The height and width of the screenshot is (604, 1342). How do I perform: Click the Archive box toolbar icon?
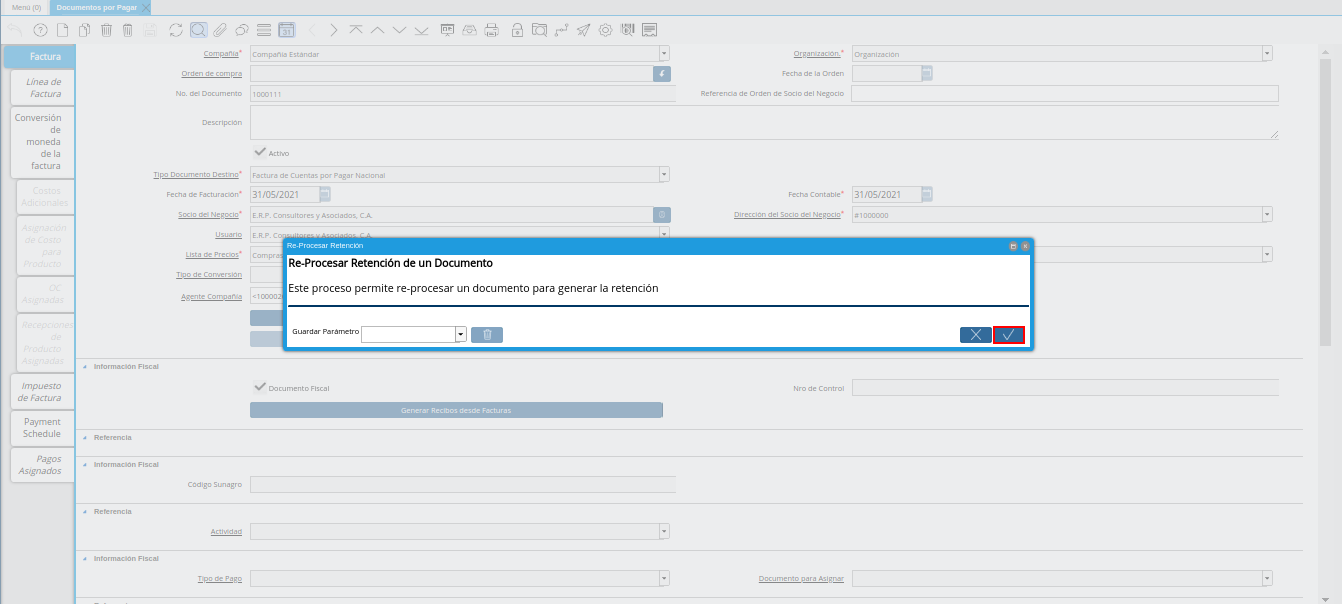click(469, 30)
